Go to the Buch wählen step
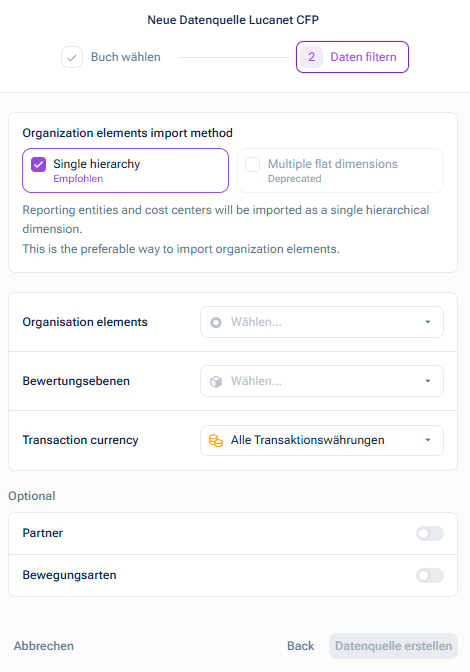The width and height of the screenshot is (470, 672). 111,57
